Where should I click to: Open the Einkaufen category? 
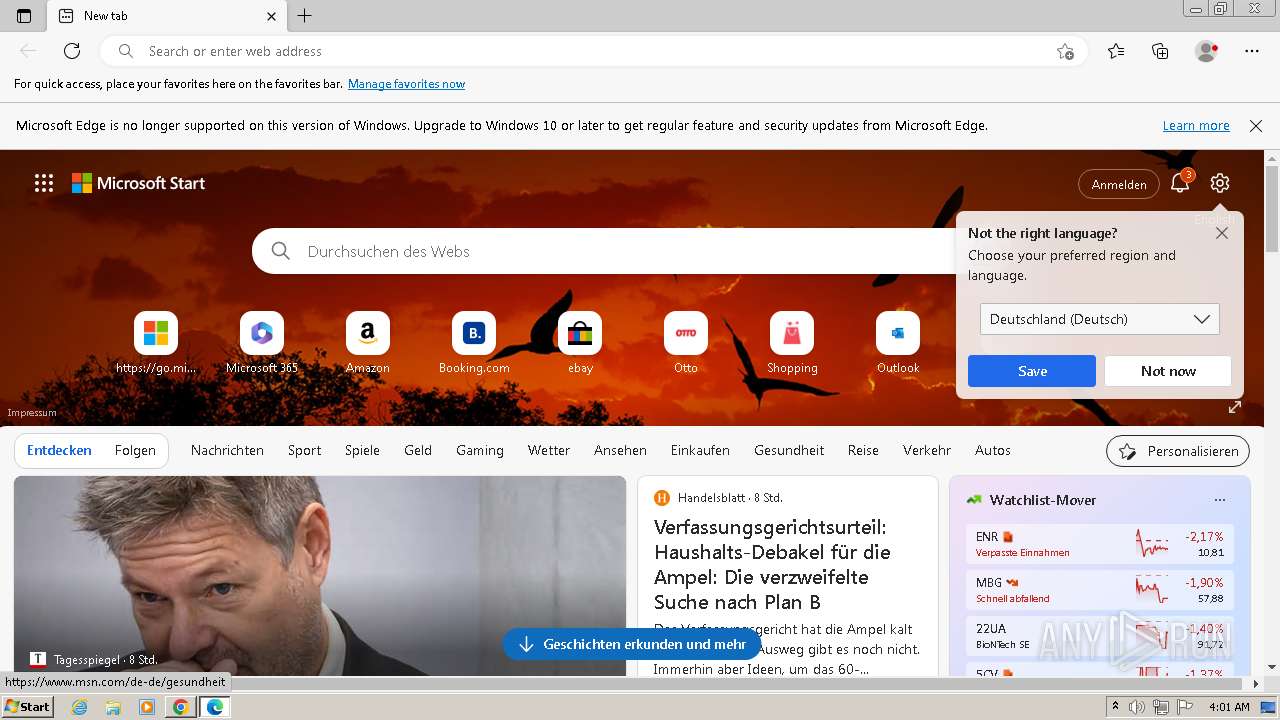(700, 450)
